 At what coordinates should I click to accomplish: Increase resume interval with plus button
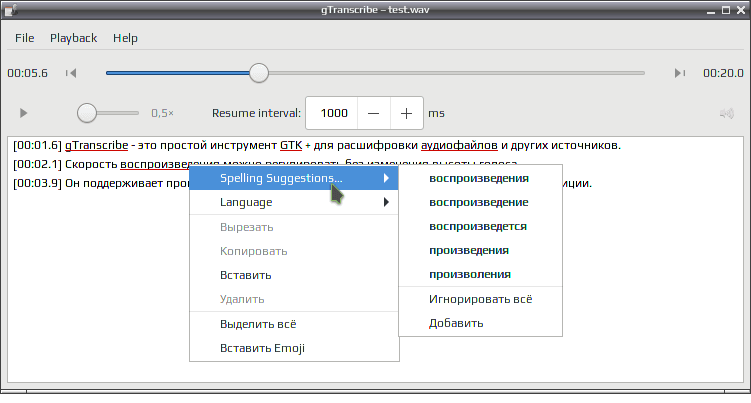(407, 113)
